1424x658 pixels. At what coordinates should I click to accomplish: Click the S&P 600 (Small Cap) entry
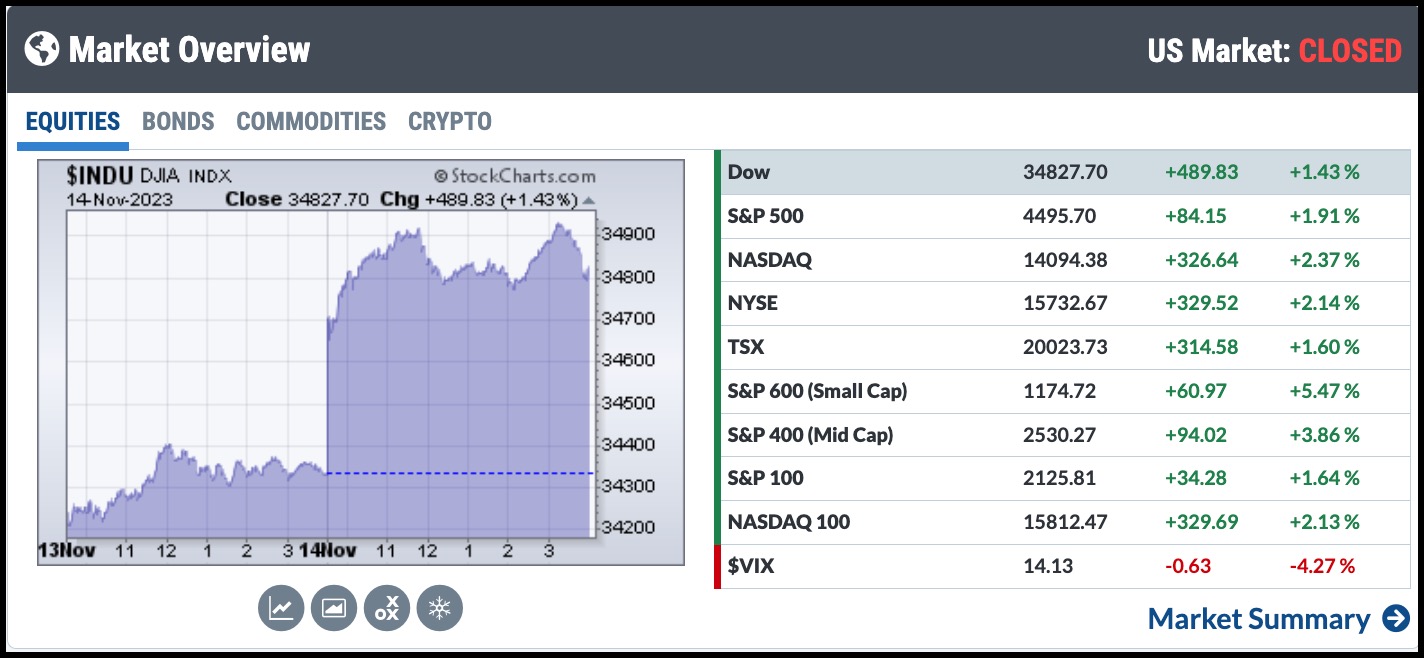click(817, 391)
